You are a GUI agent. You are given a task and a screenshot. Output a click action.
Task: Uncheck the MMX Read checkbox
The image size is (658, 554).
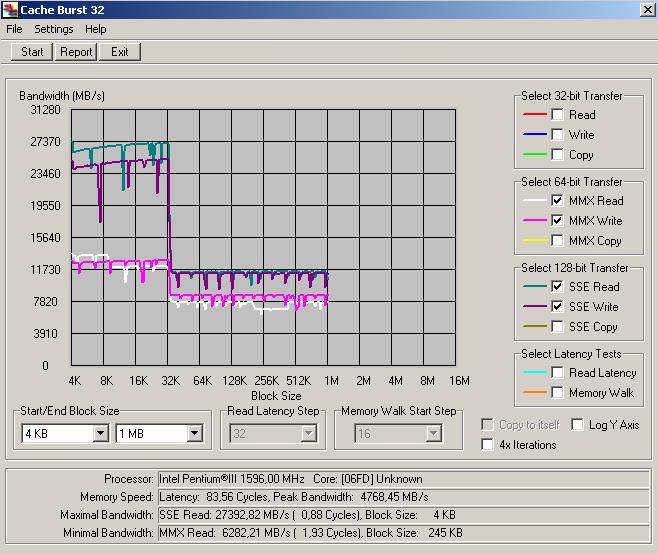click(557, 200)
